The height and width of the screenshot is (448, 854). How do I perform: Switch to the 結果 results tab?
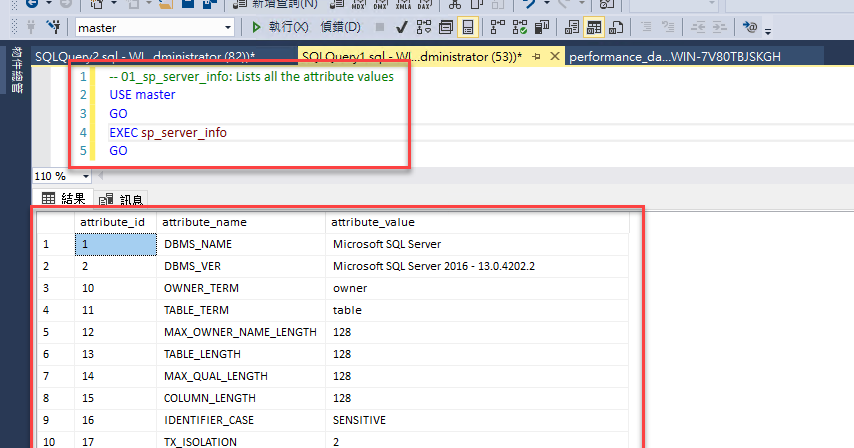(x=63, y=199)
